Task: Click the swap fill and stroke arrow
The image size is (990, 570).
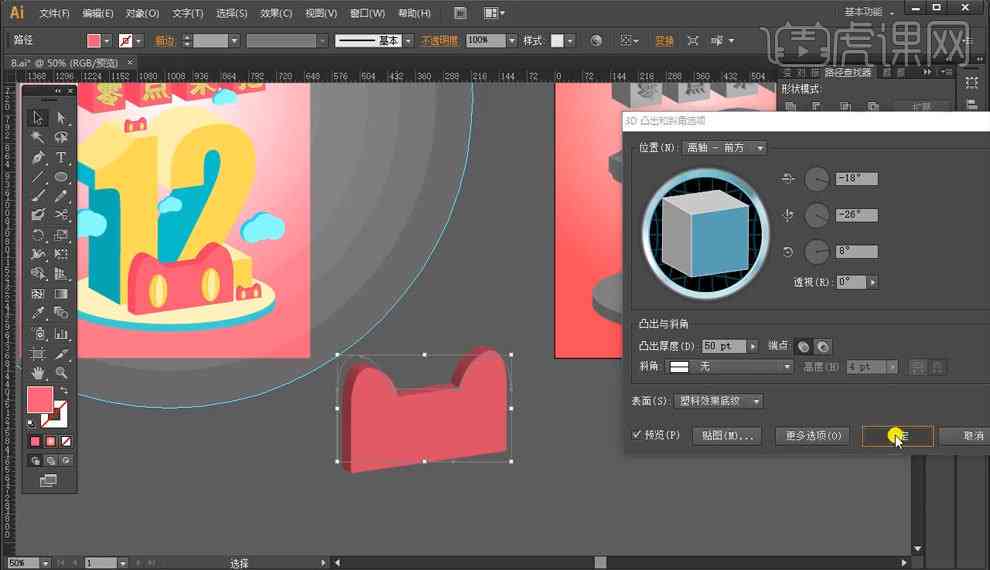Action: [x=64, y=391]
